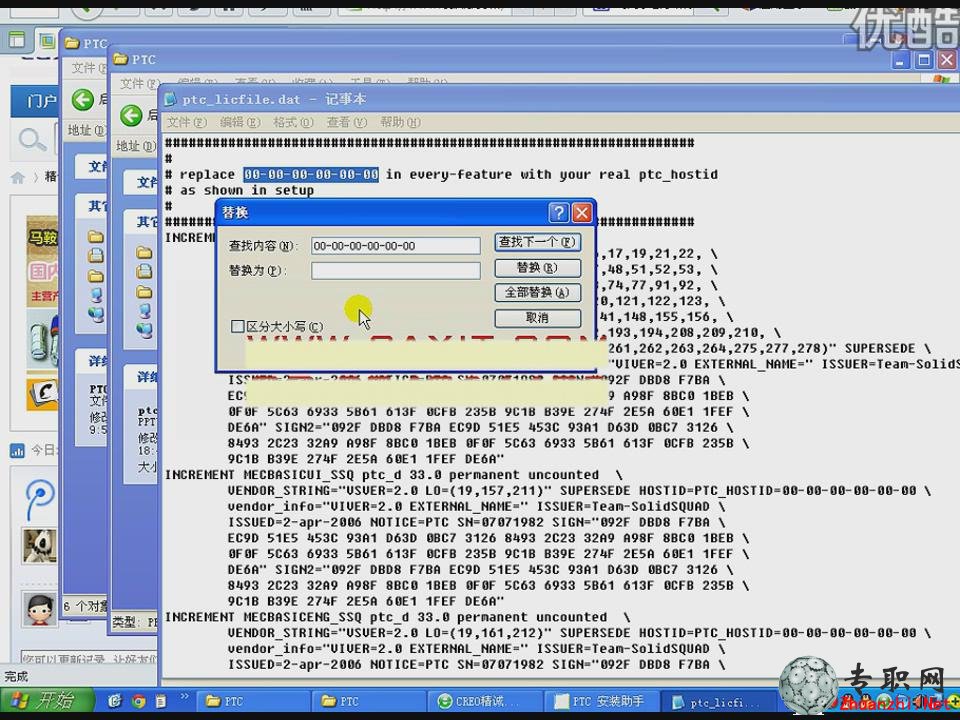This screenshot has height=720, width=960.
Task: Open Notepad File menu (文件)
Action: [x=187, y=122]
